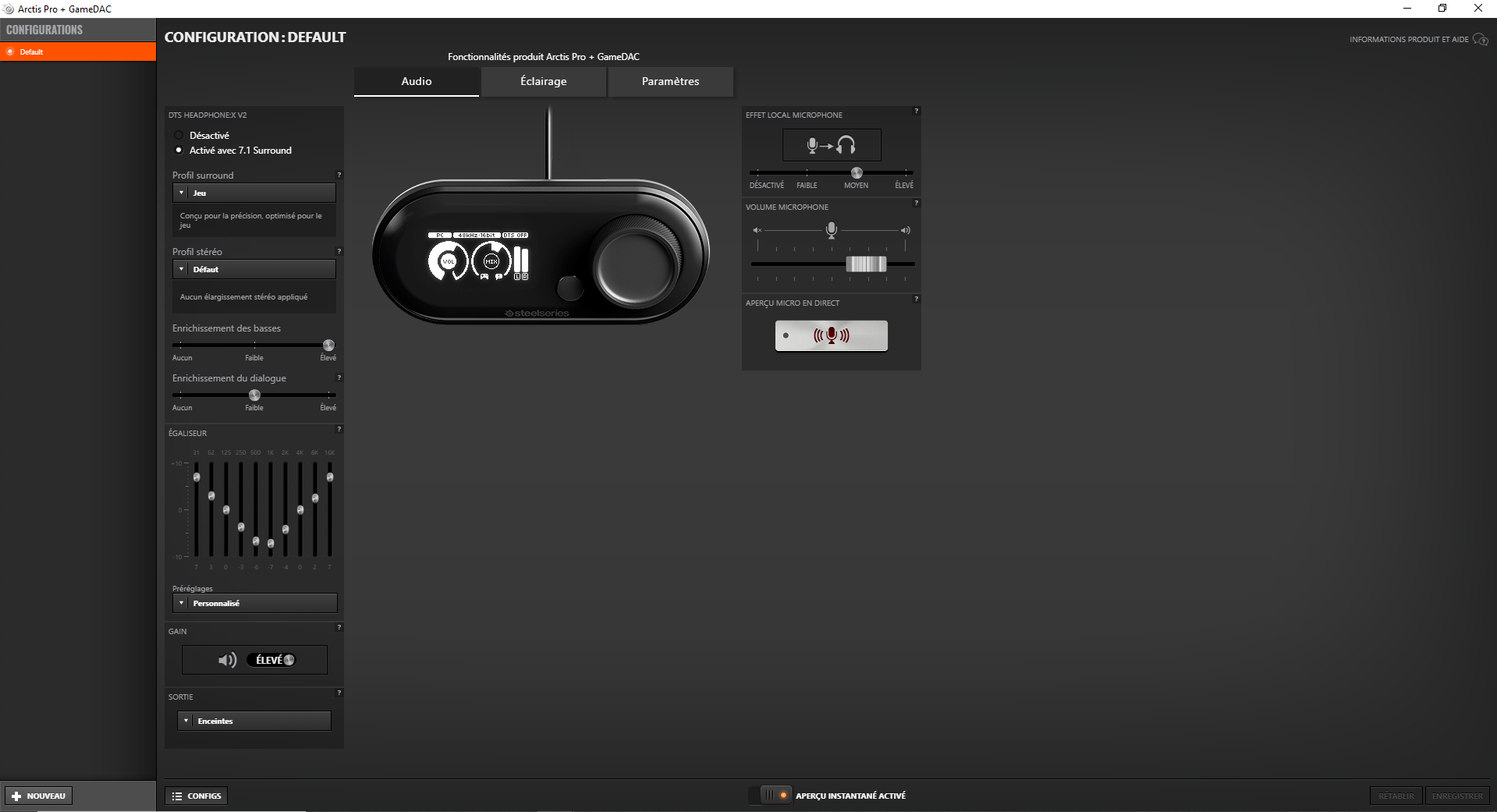
Task: Click the help icon next to Profil surround
Action: tap(339, 175)
